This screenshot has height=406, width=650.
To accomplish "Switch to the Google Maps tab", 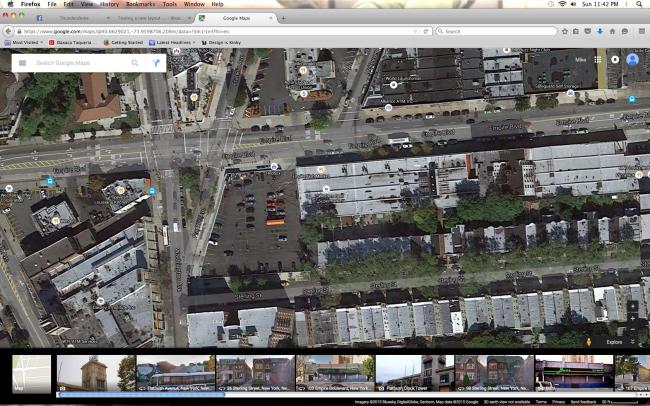I will tap(236, 18).
